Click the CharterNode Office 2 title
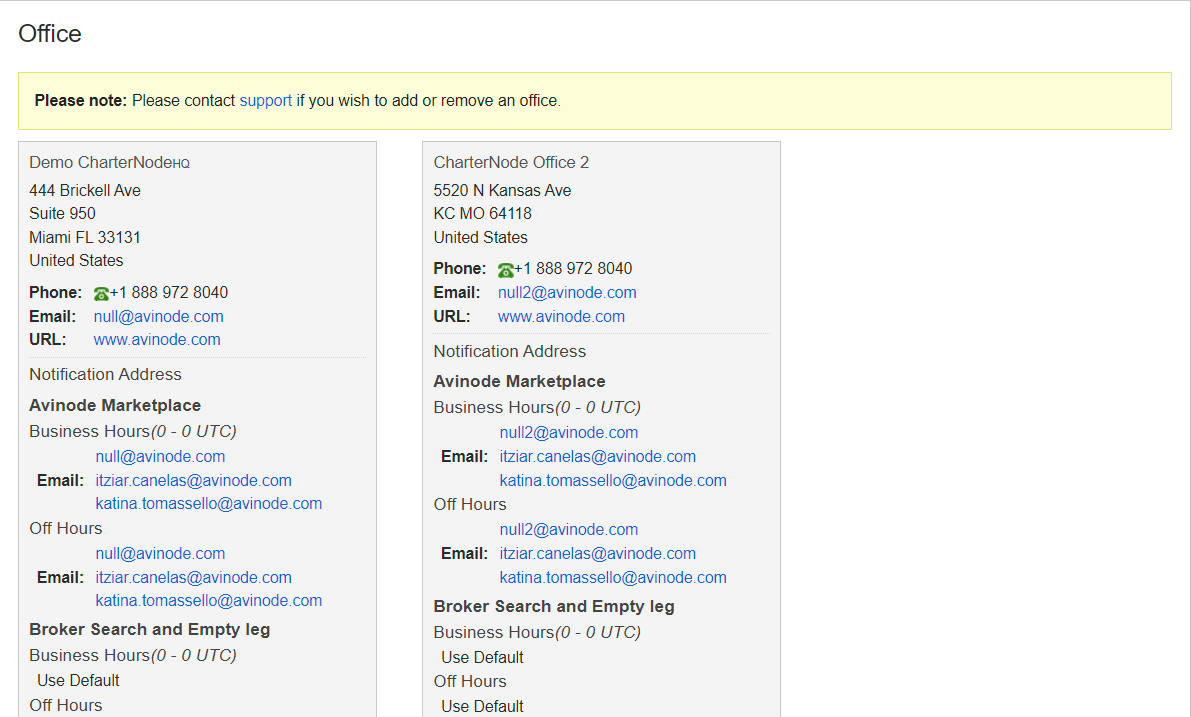Viewport: 1191px width, 717px height. 511,163
